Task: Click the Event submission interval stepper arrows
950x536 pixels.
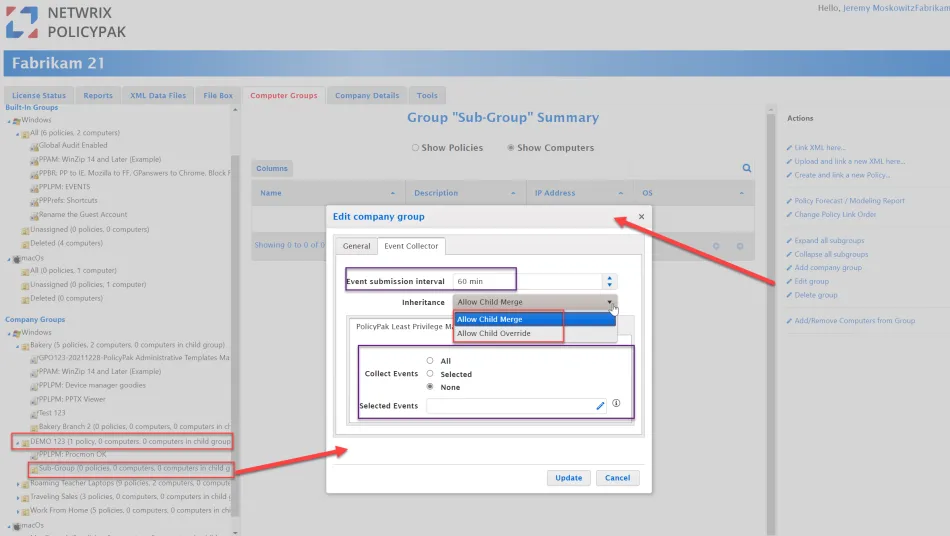Action: tap(609, 282)
